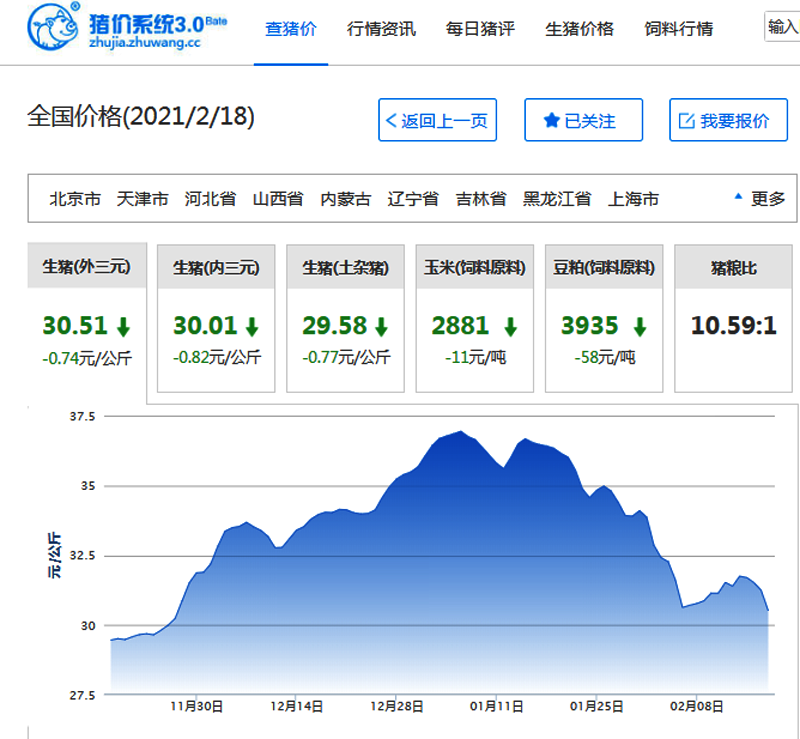Screen dimensions: 800x739
Task: Open the 行情资讯 navigation tab
Action: (381, 29)
